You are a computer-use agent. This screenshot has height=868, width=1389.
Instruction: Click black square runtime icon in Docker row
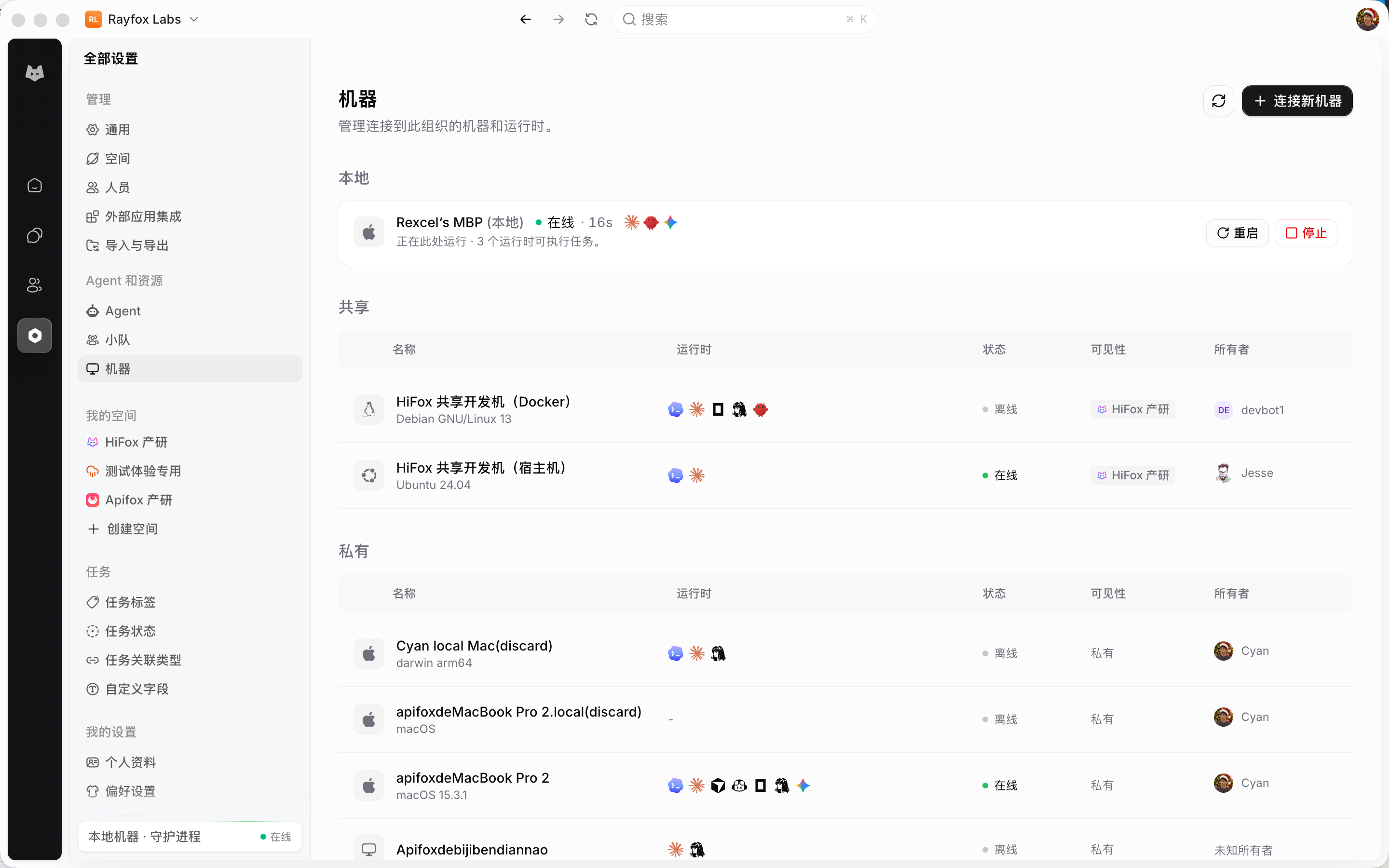coord(718,409)
